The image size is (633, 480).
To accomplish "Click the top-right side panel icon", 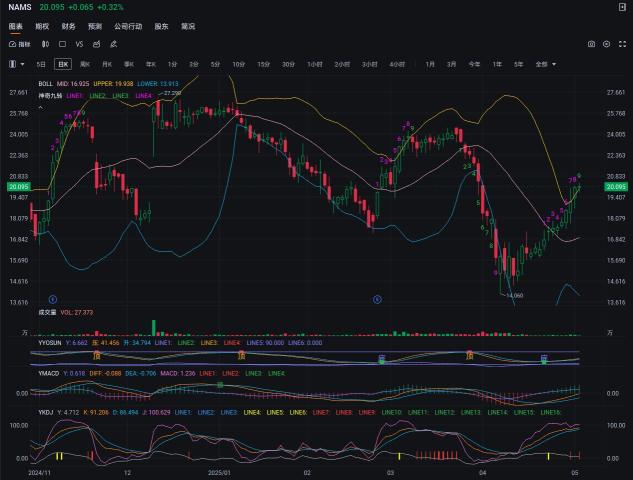I will 622,7.
